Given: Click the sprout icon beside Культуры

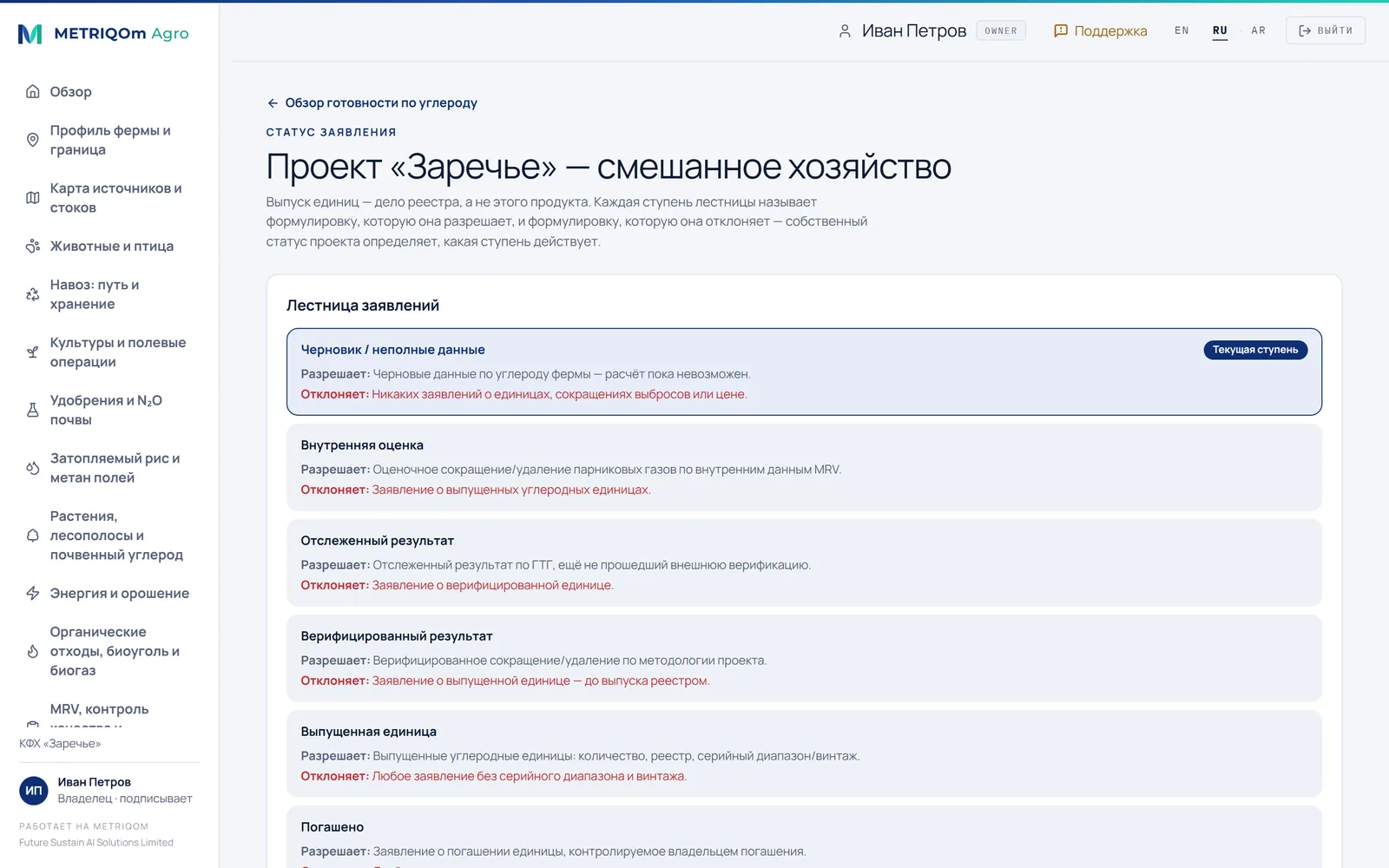Looking at the screenshot, I should (33, 352).
